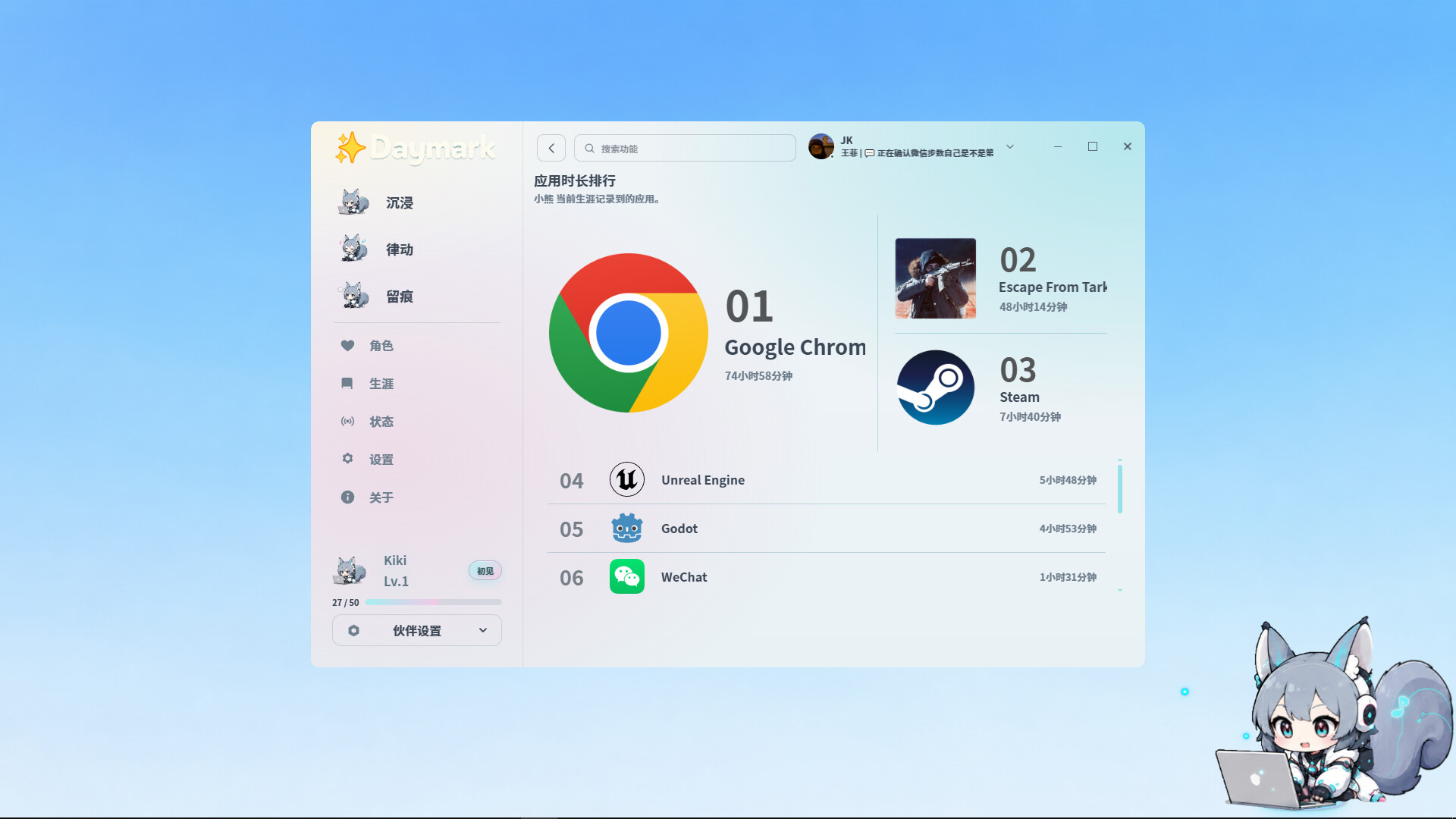Open the 律动 rhythm page
The height and width of the screenshot is (819, 1456).
pyautogui.click(x=400, y=249)
